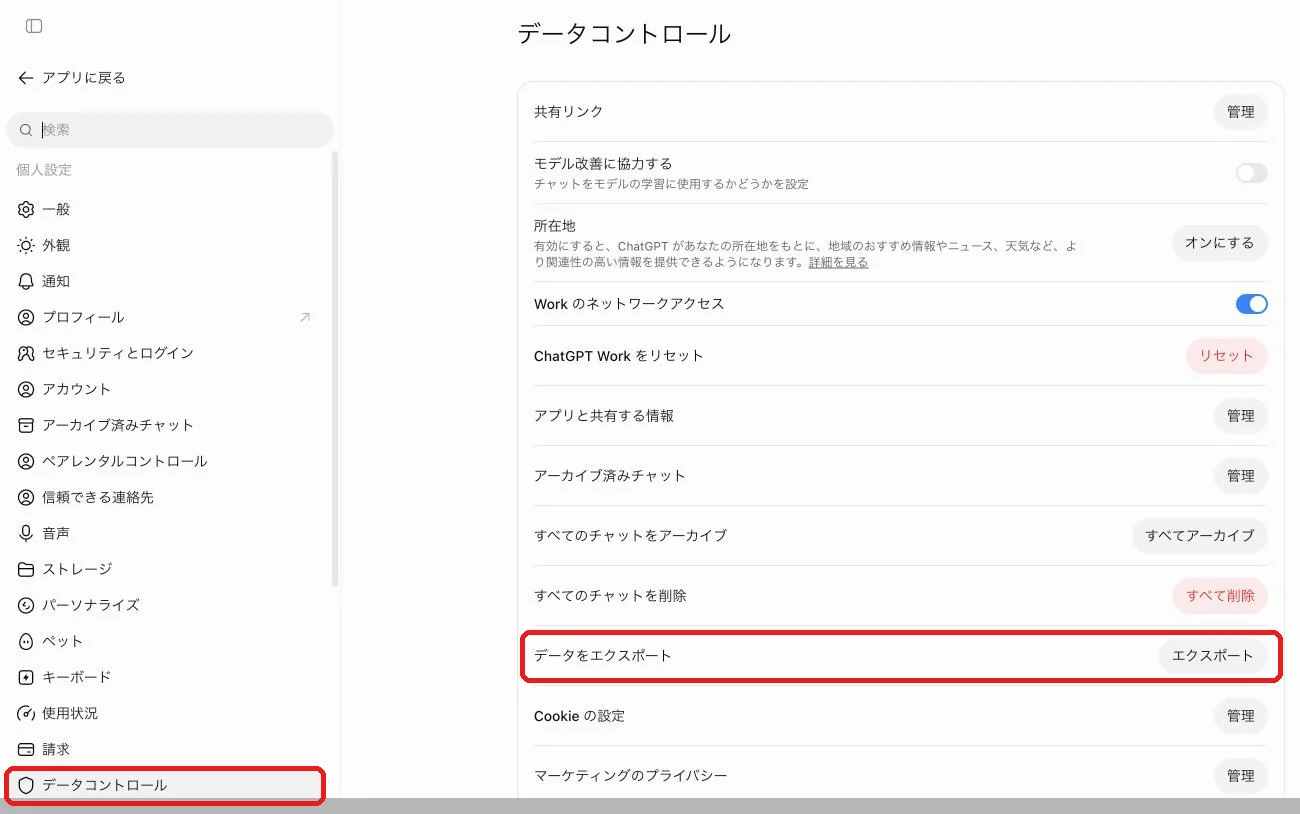
Task: Click the ペット face icon
Action: point(26,642)
